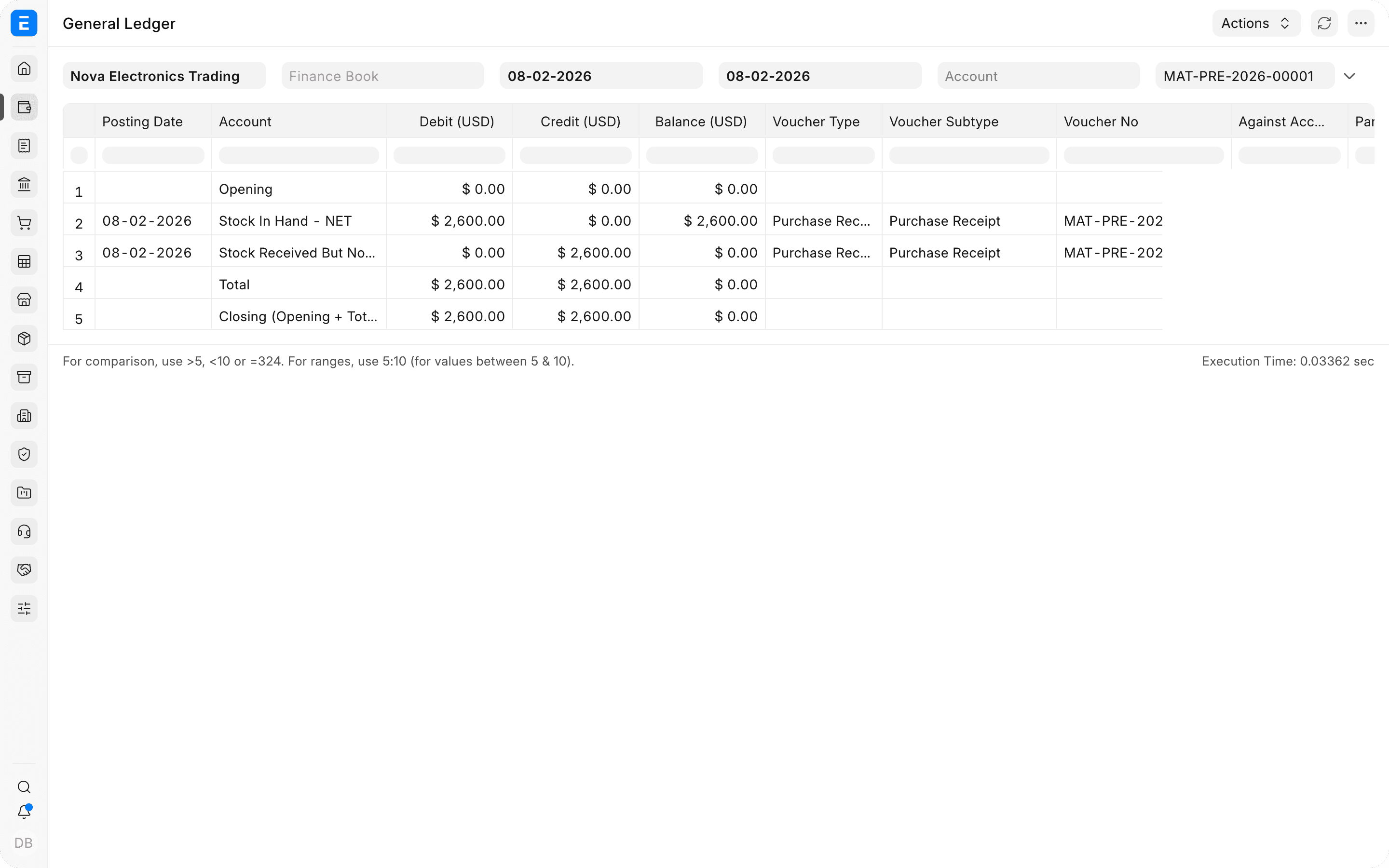1389x868 pixels.
Task: Click the Account column filter box
Action: point(299,154)
